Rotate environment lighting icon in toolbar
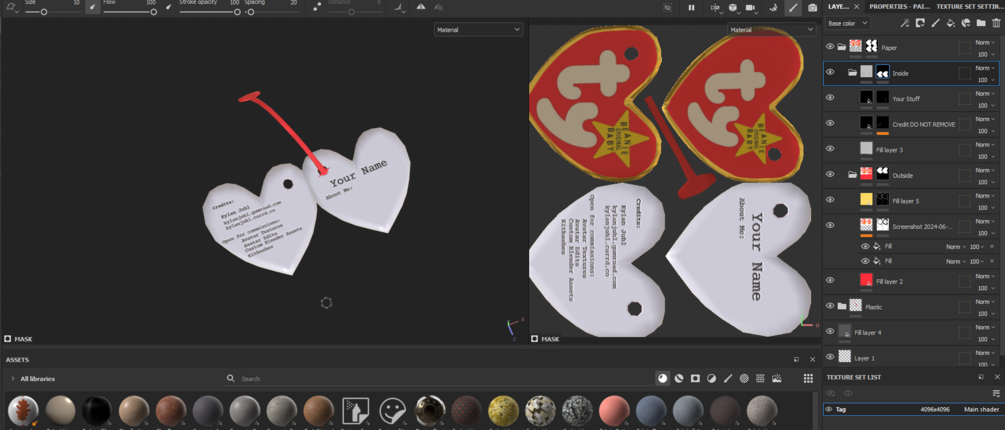 tap(773, 7)
